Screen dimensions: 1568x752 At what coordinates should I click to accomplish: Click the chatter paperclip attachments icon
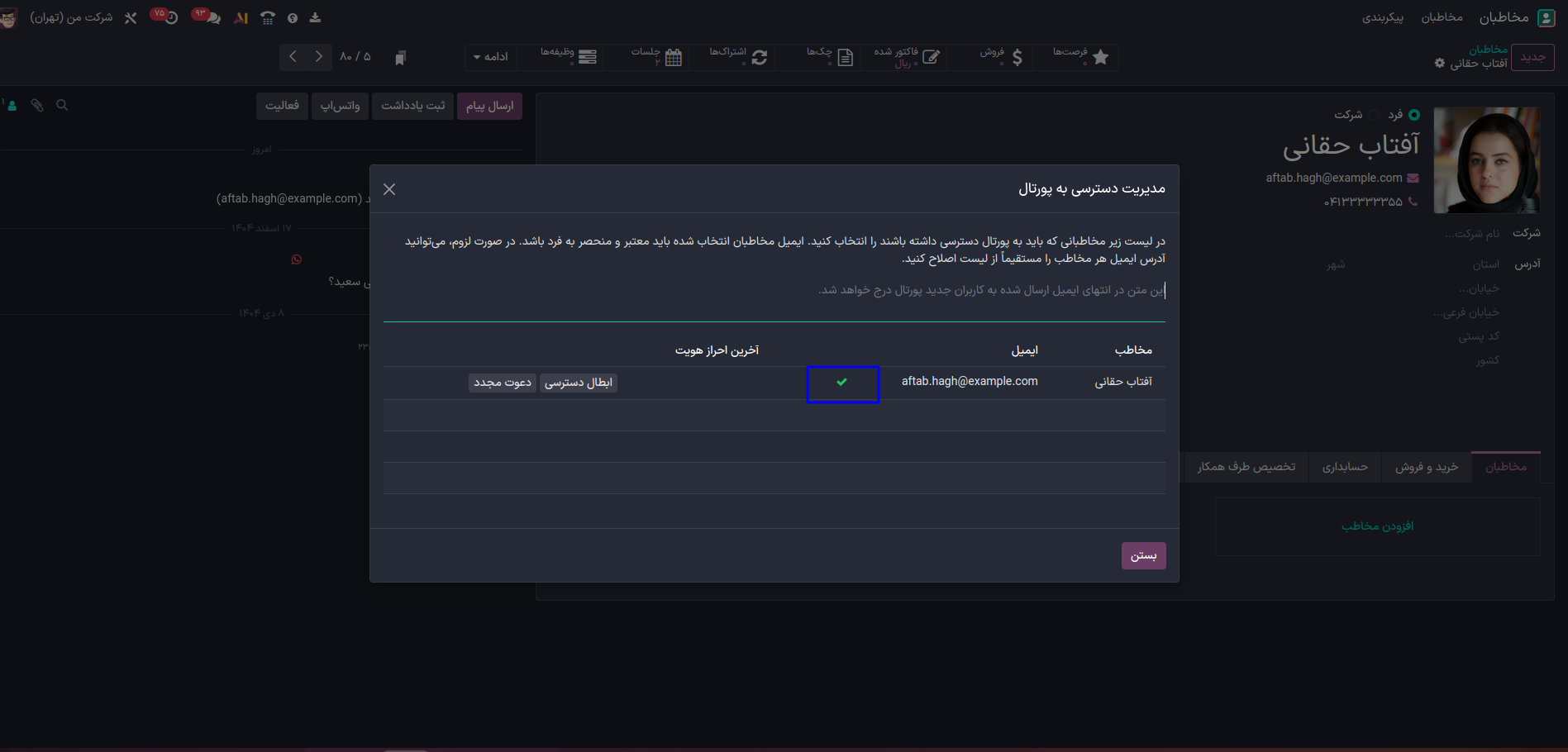37,105
